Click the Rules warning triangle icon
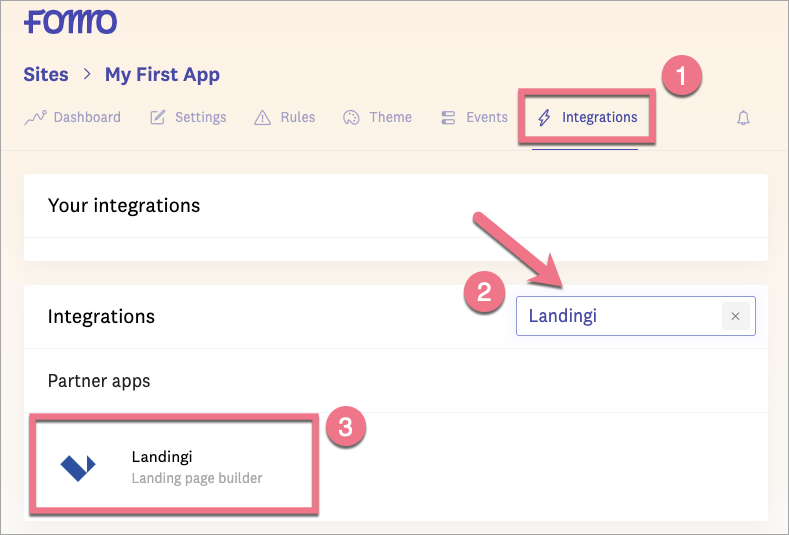This screenshot has height=535, width=789. 262,118
